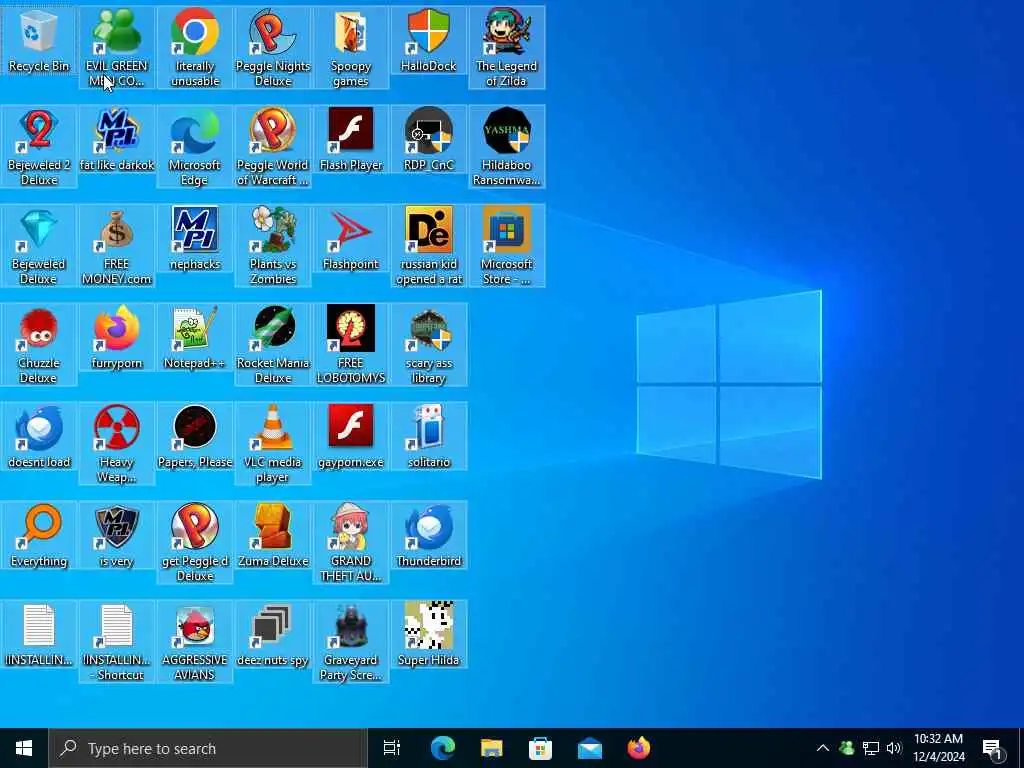Select the Everything search icon
Image resolution: width=1024 pixels, height=768 pixels.
pos(39,537)
